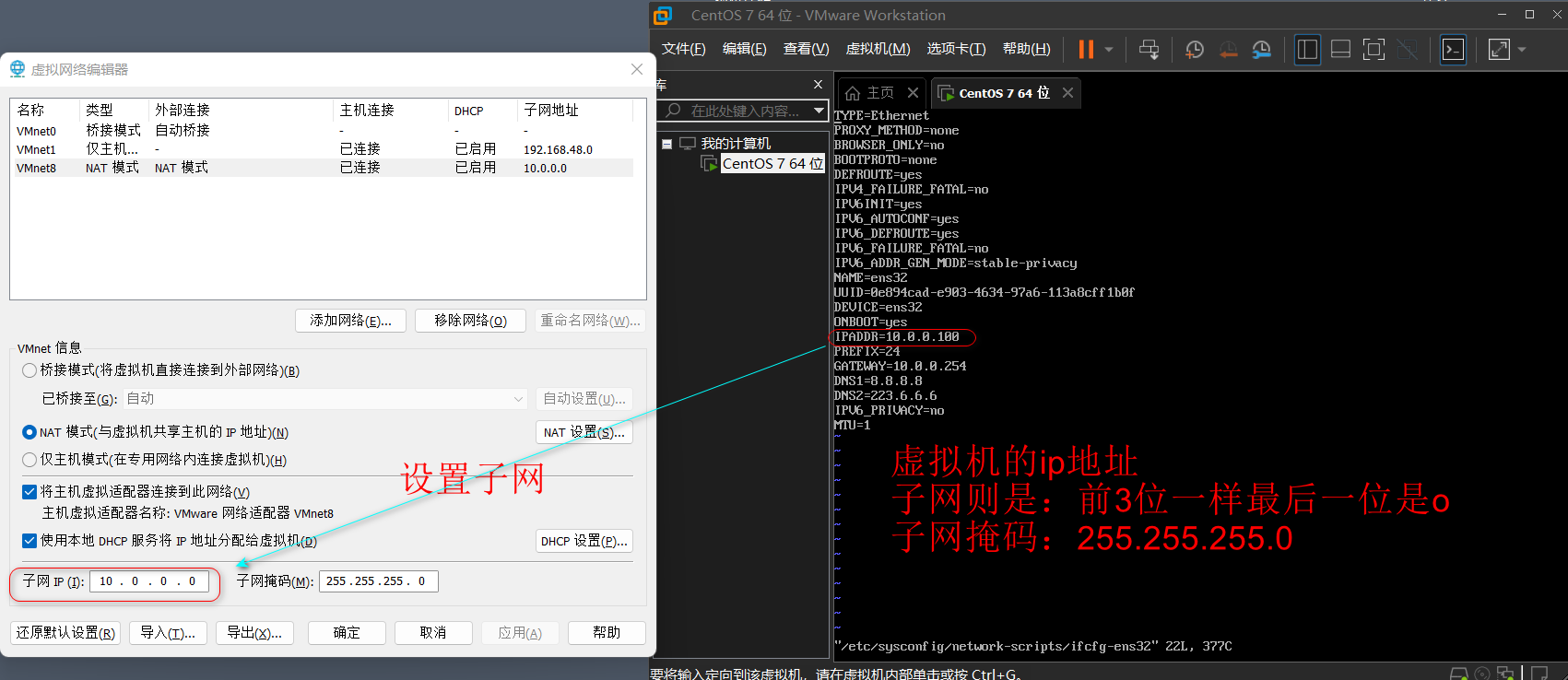Viewport: 1568px width, 680px height.
Task: Click the hard disk status icon
Action: pyautogui.click(x=1459, y=674)
